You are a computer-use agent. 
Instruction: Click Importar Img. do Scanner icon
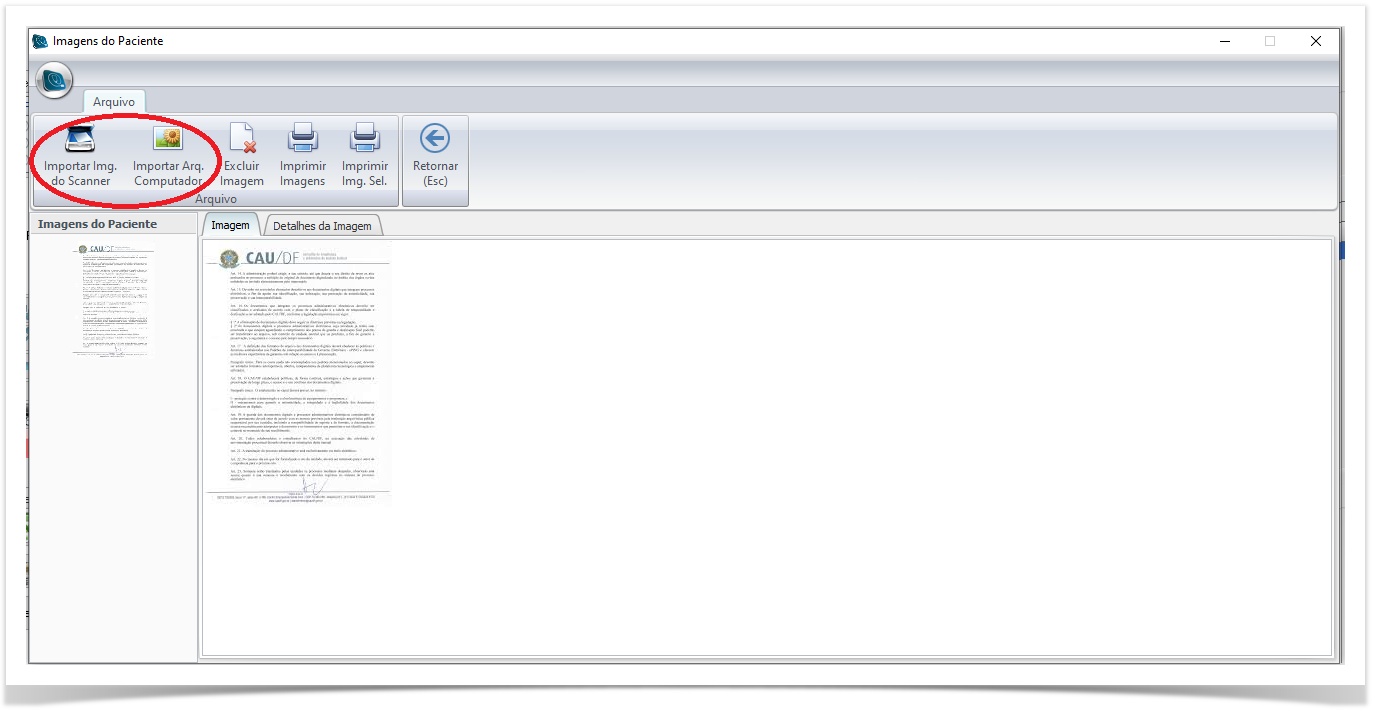click(80, 138)
